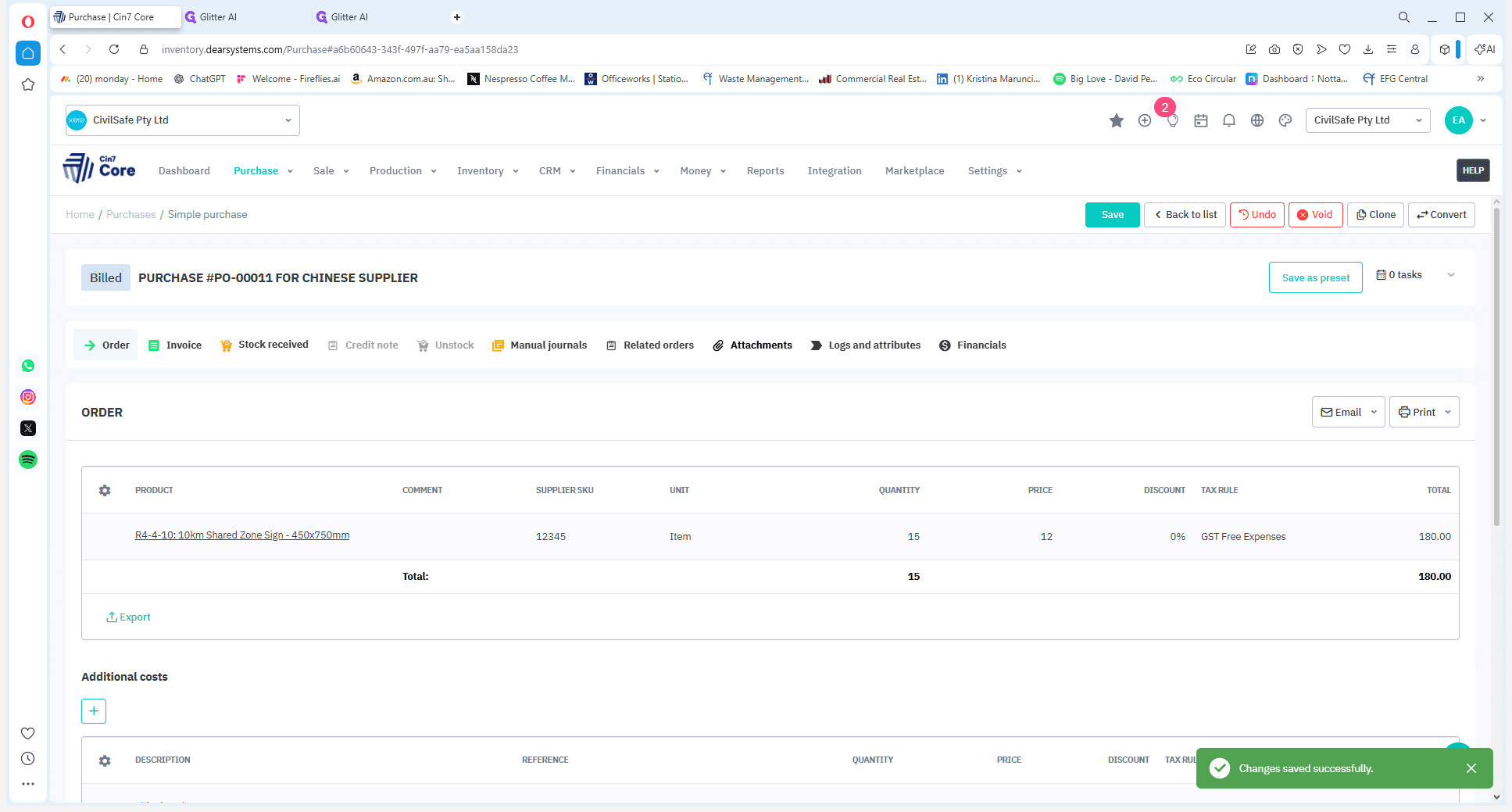Open the R4-4-10 Shared Zone Sign product link

pos(242,535)
